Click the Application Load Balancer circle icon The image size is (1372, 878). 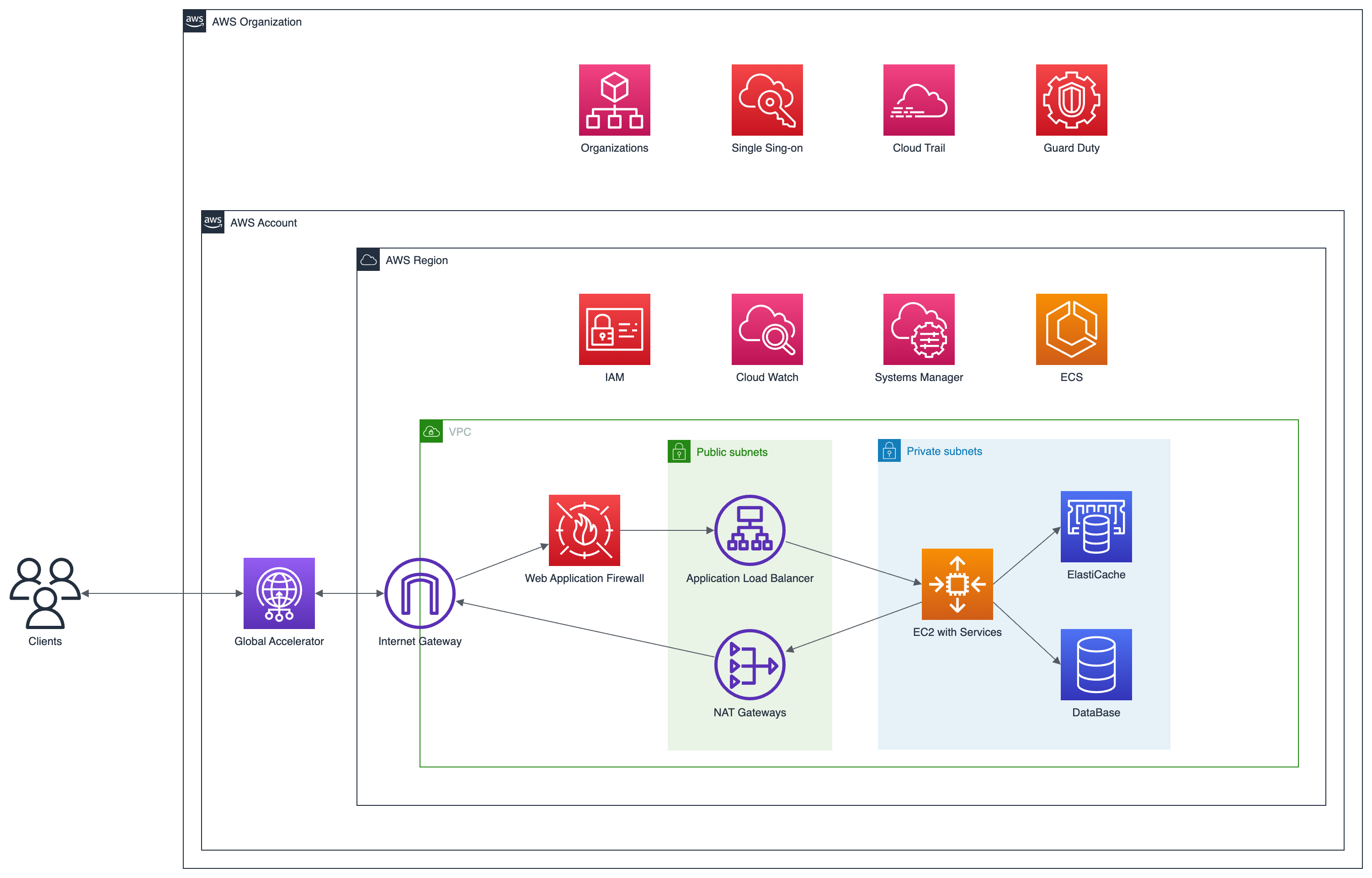tap(749, 531)
